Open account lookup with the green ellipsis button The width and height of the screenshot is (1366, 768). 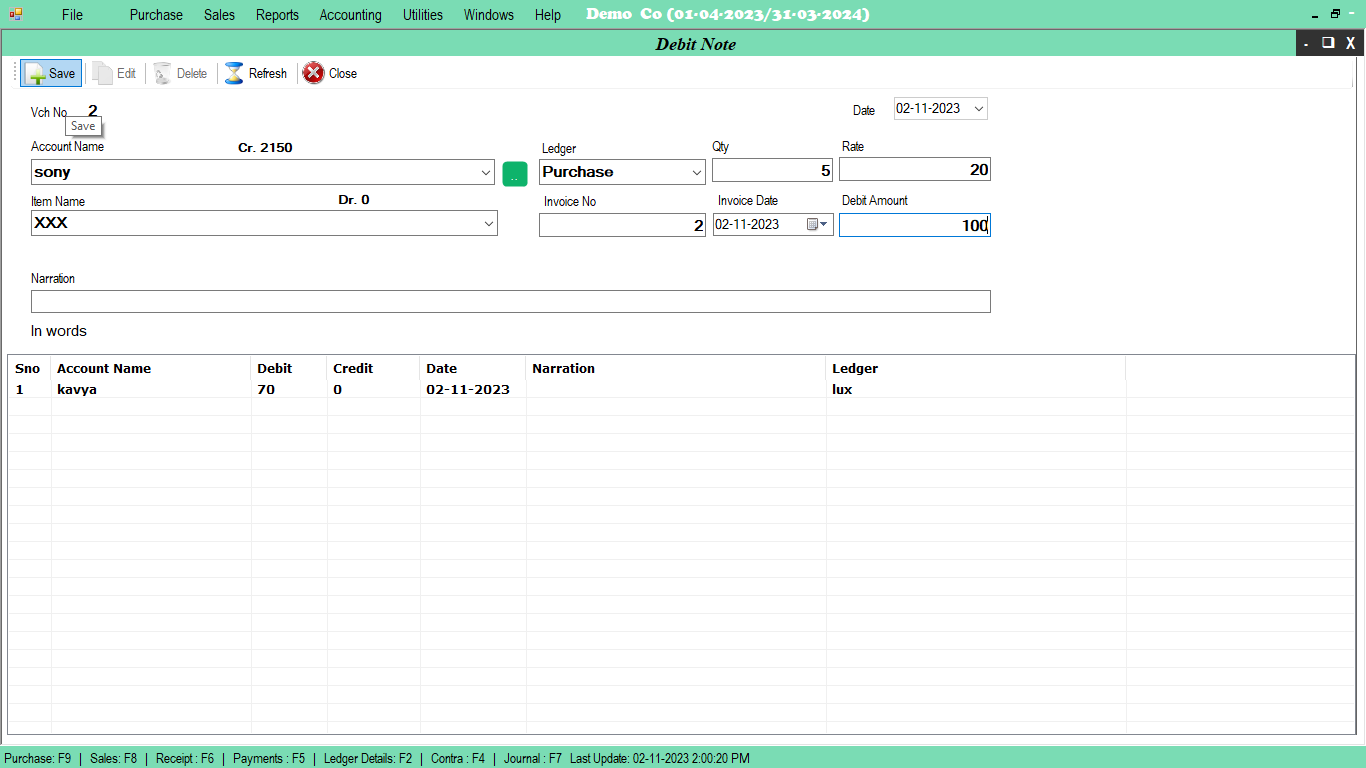click(514, 173)
